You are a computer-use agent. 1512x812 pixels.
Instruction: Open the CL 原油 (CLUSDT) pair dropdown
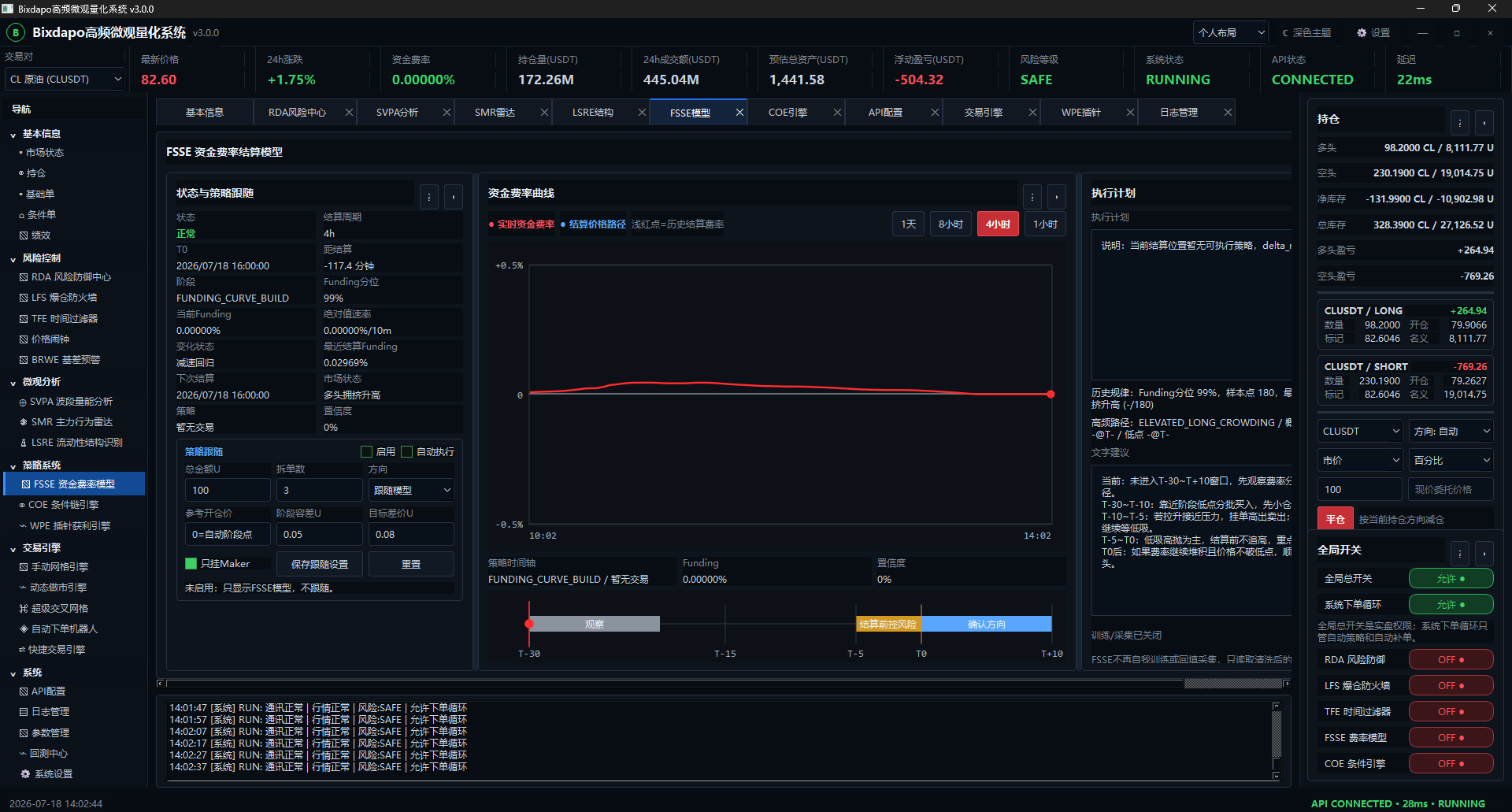(65, 80)
